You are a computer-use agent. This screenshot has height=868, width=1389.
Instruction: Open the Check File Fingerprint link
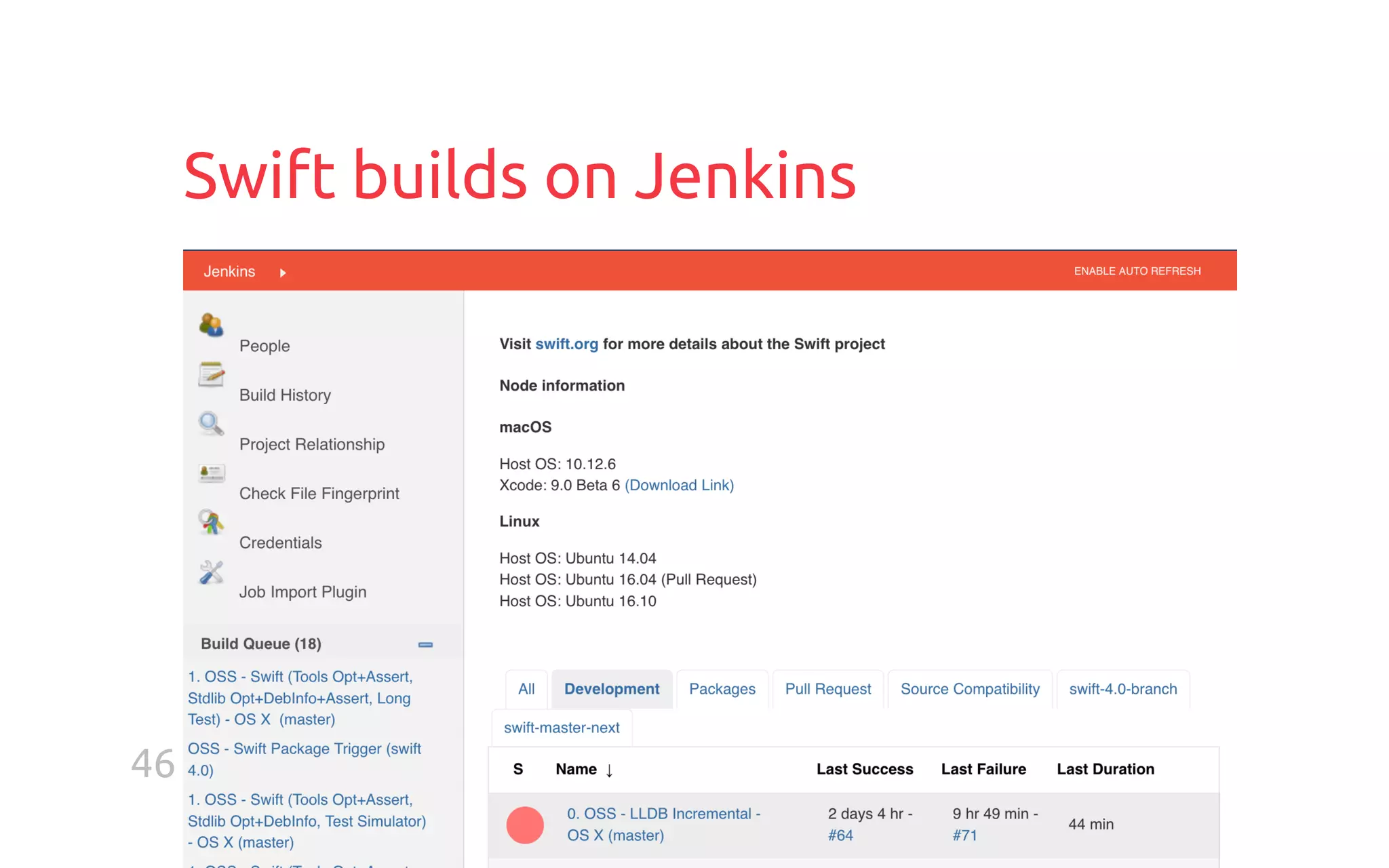pyautogui.click(x=319, y=494)
